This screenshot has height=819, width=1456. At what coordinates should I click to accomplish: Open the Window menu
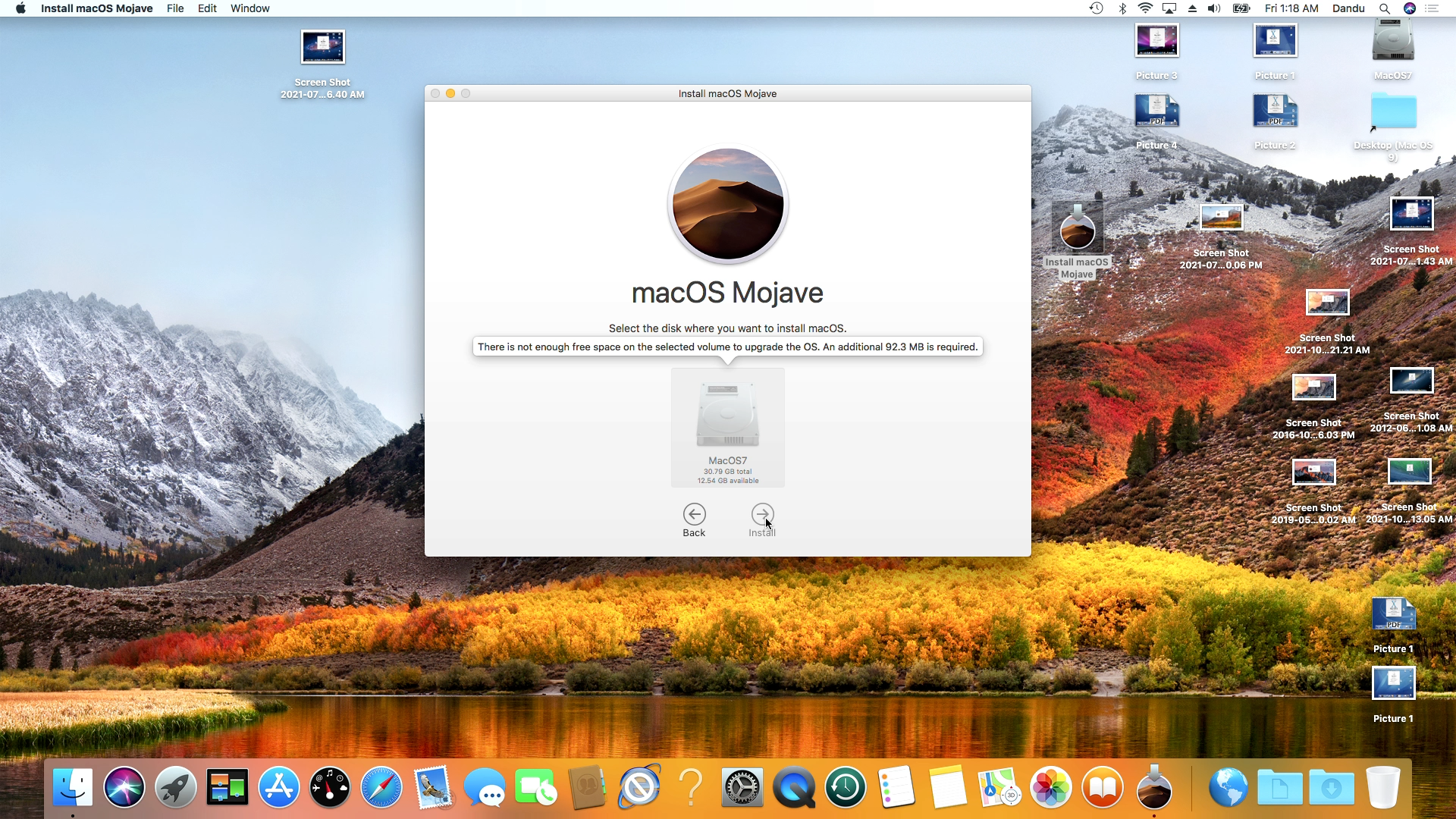249,8
